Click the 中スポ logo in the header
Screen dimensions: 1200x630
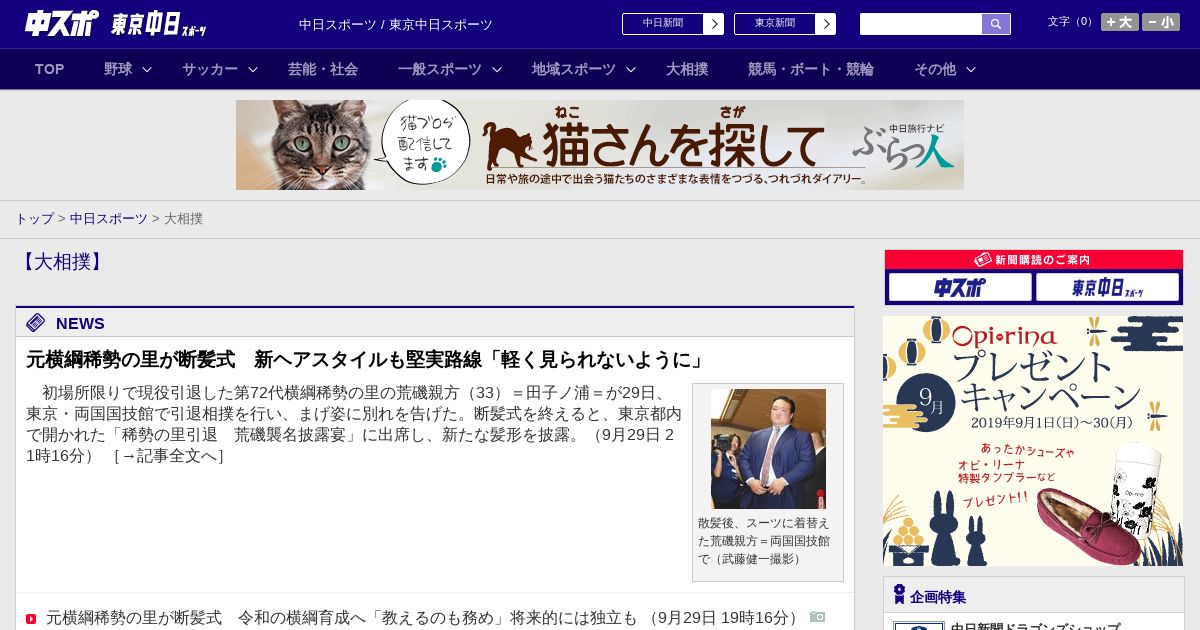[62, 23]
